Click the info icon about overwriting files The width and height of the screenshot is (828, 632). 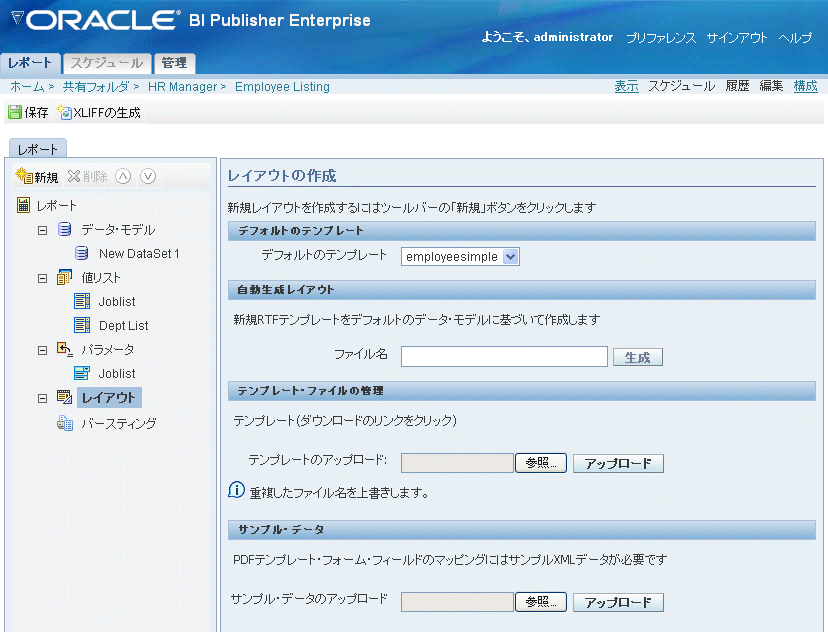pos(236,490)
